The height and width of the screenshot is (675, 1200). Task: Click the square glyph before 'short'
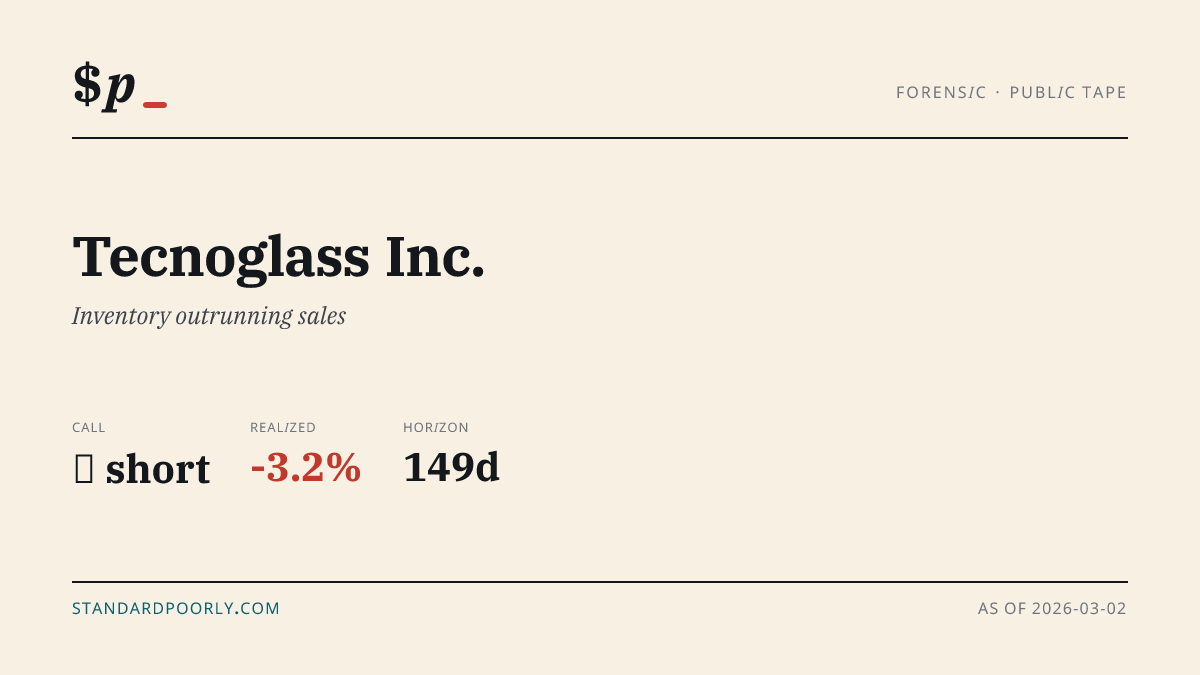point(84,469)
